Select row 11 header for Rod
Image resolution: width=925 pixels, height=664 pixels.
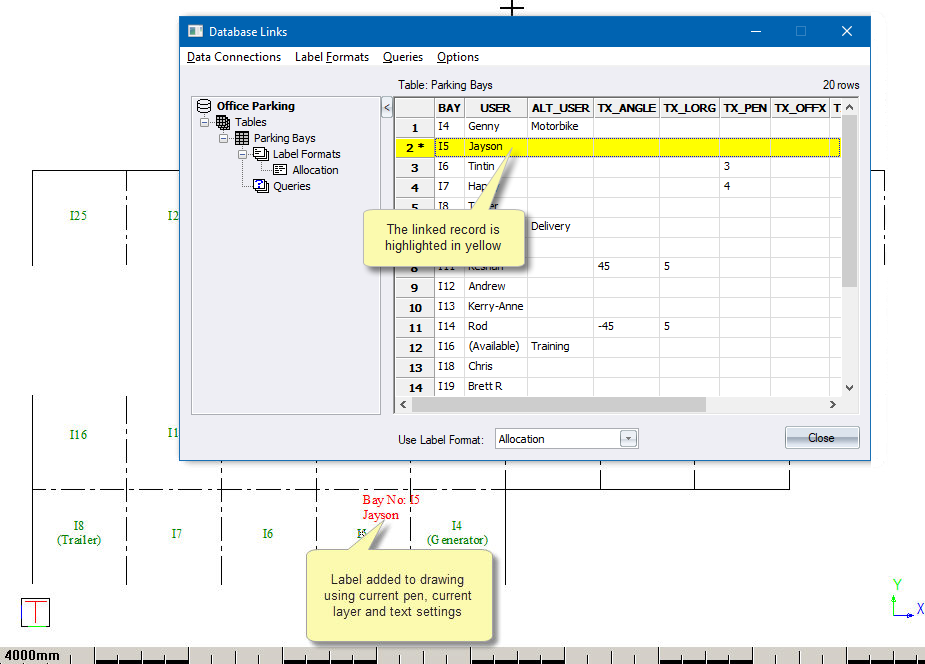pos(415,327)
